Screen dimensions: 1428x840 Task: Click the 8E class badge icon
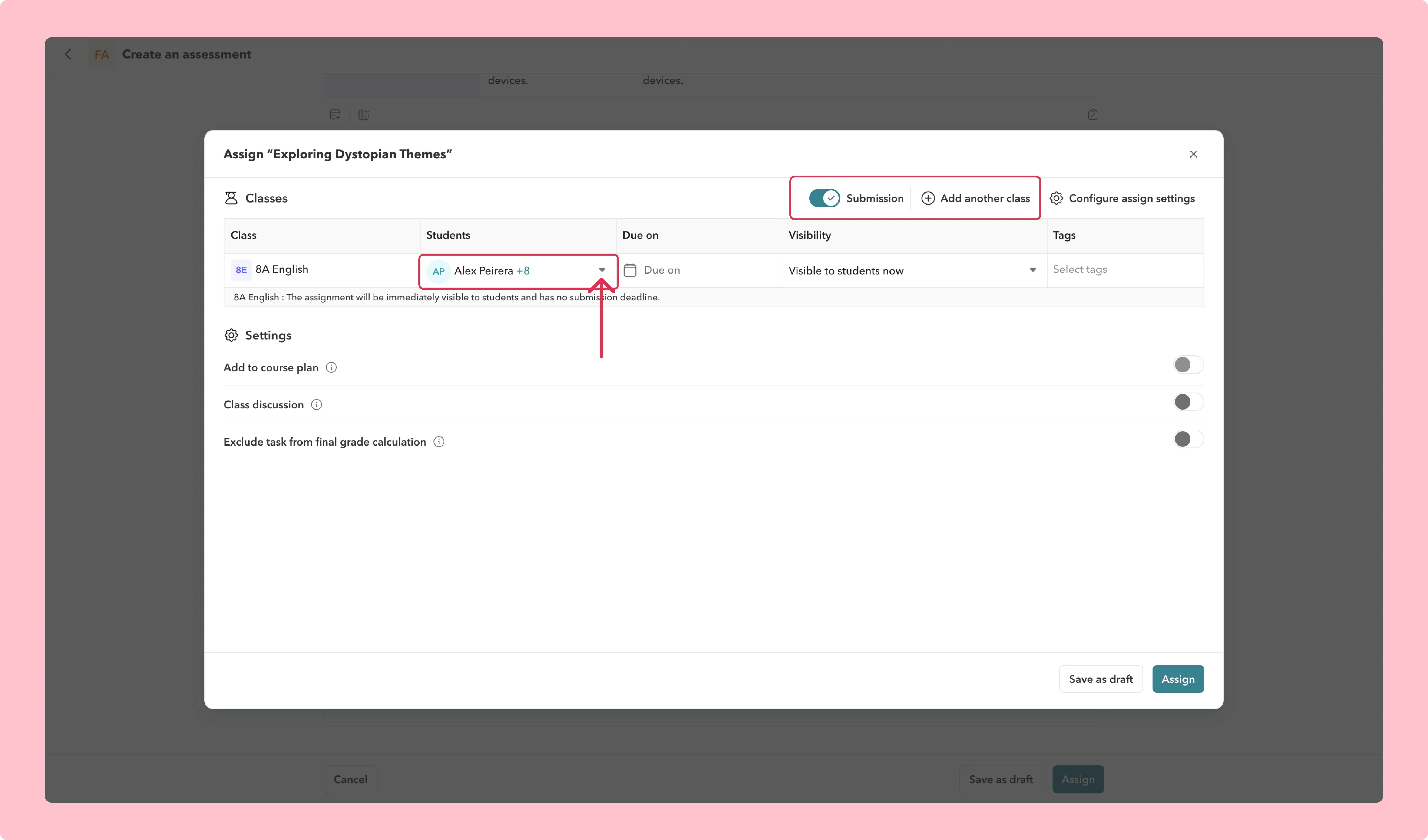point(241,270)
